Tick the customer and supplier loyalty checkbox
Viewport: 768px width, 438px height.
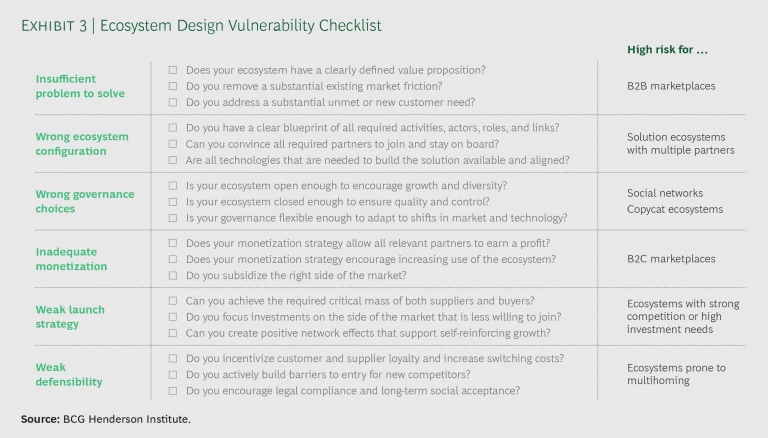(173, 359)
